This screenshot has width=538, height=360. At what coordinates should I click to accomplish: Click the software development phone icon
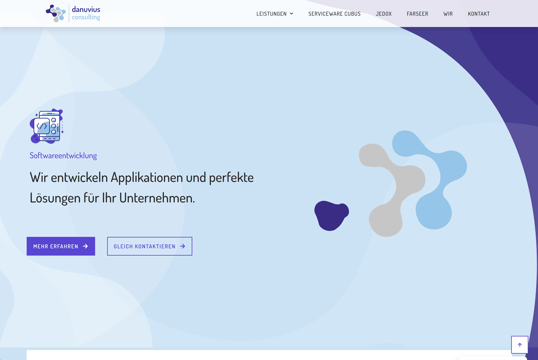pos(46,126)
